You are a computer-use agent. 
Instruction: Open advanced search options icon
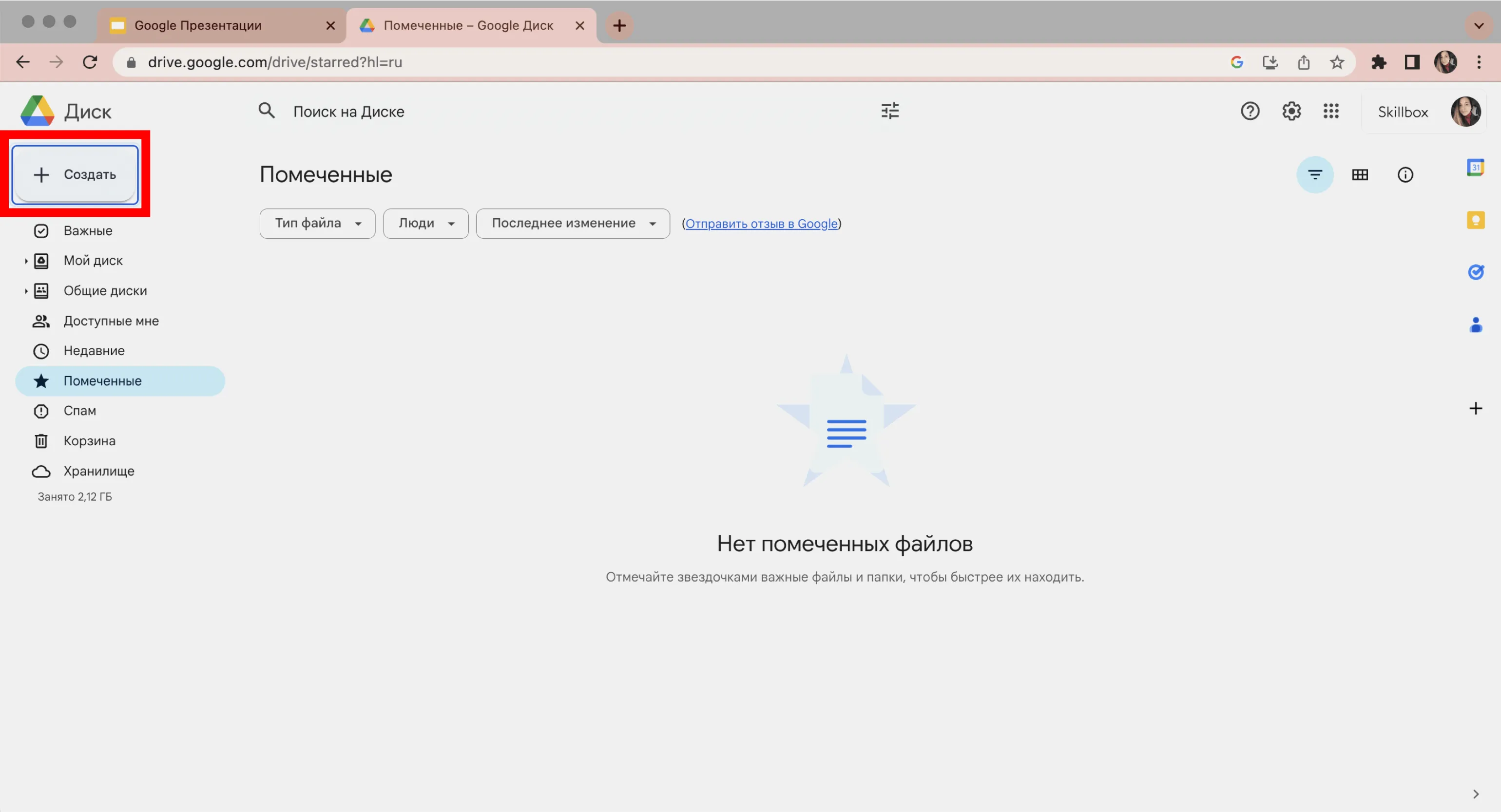coord(889,111)
